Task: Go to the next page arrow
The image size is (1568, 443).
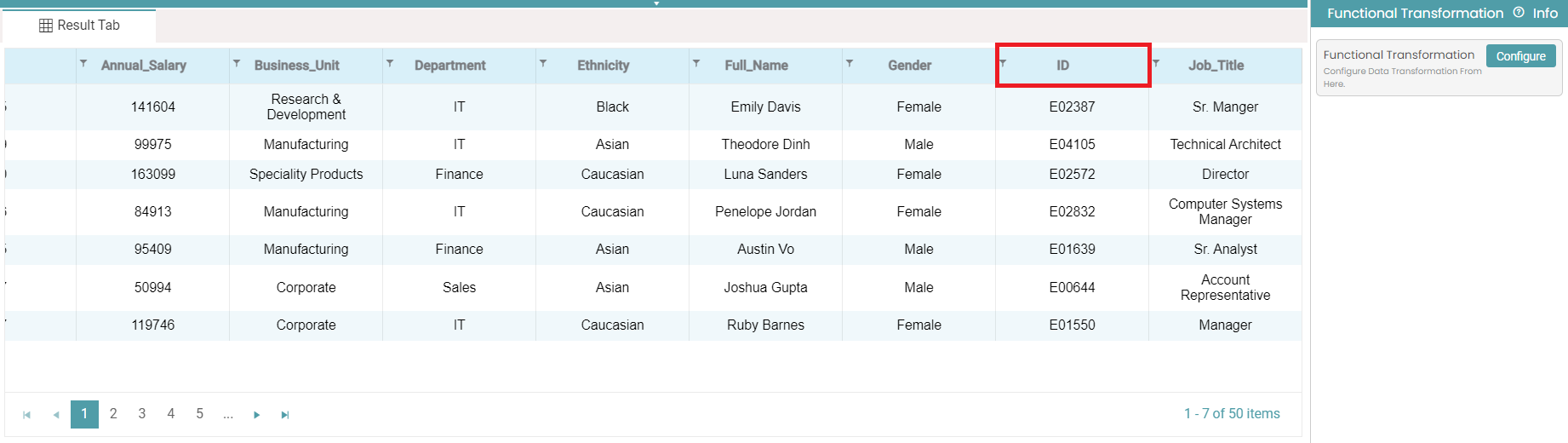Action: tap(256, 415)
